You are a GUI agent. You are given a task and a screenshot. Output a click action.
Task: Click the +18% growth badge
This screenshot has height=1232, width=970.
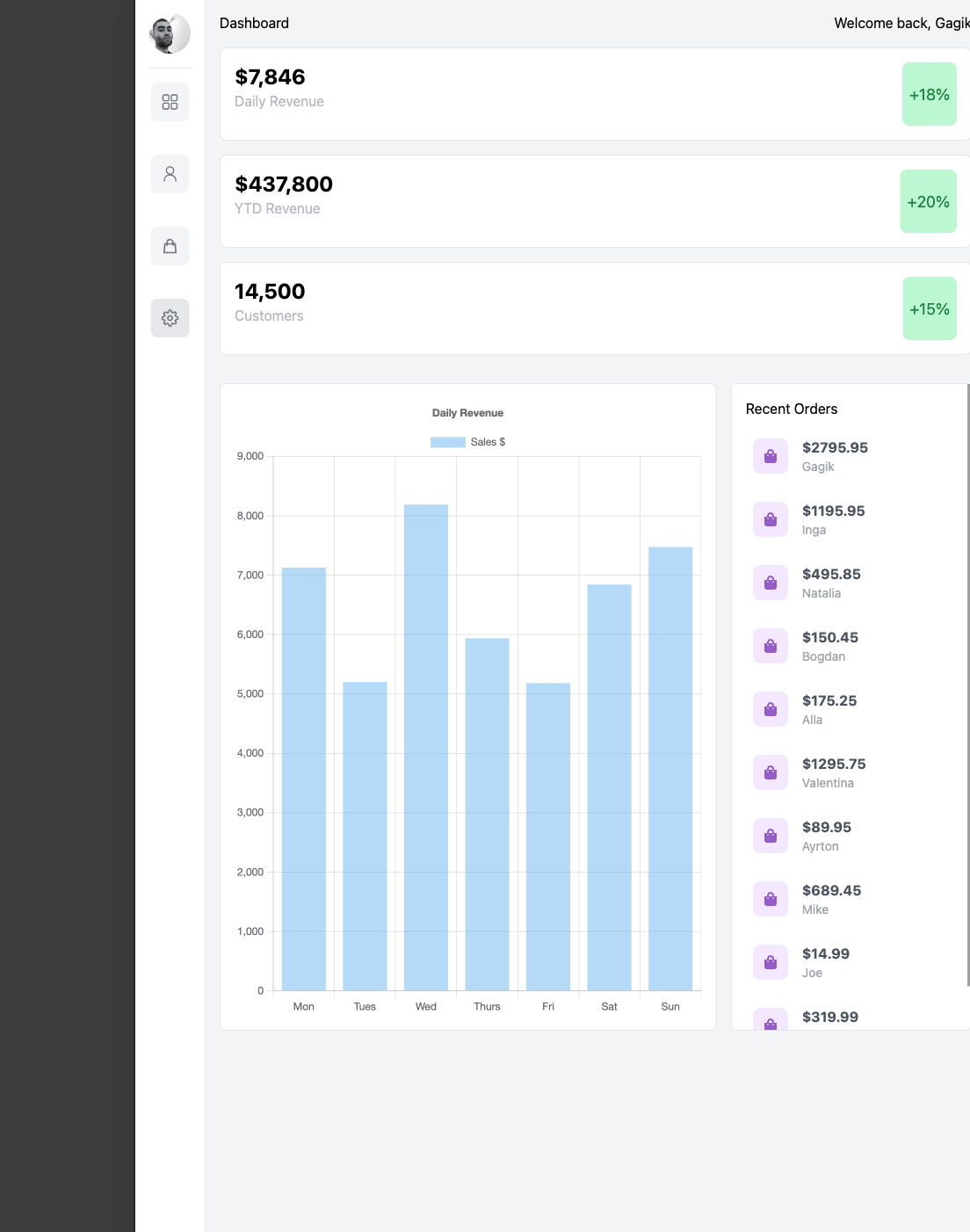click(929, 94)
